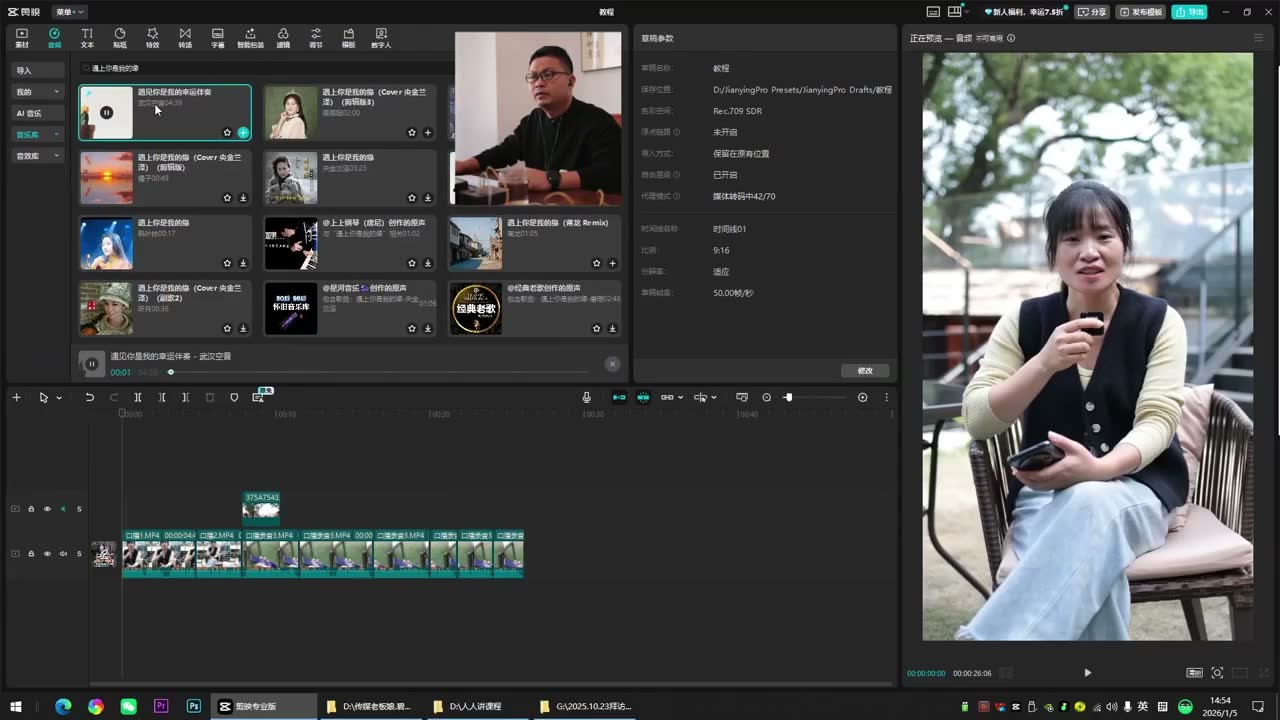Open the 滤镜 filters panel
This screenshot has height=720, width=1280.
283,38
